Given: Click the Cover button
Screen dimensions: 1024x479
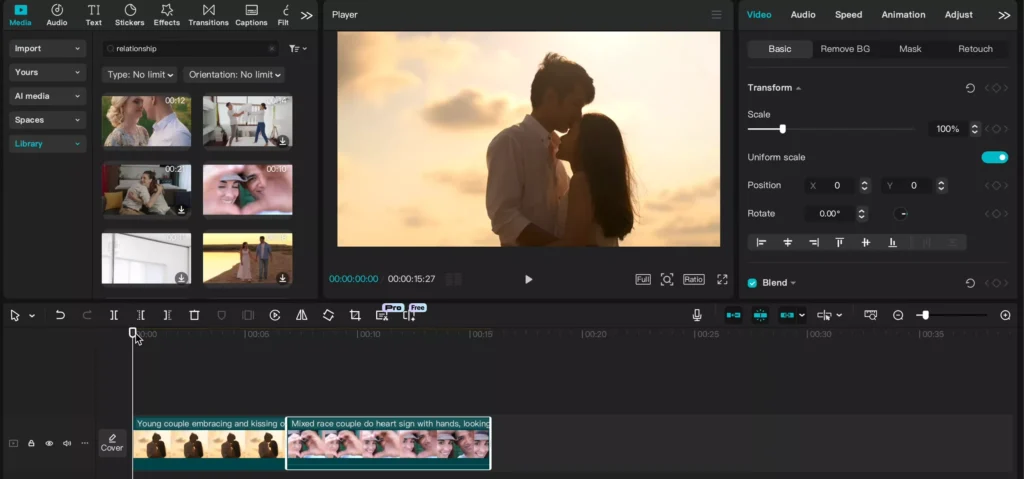Looking at the screenshot, I should tap(112, 442).
